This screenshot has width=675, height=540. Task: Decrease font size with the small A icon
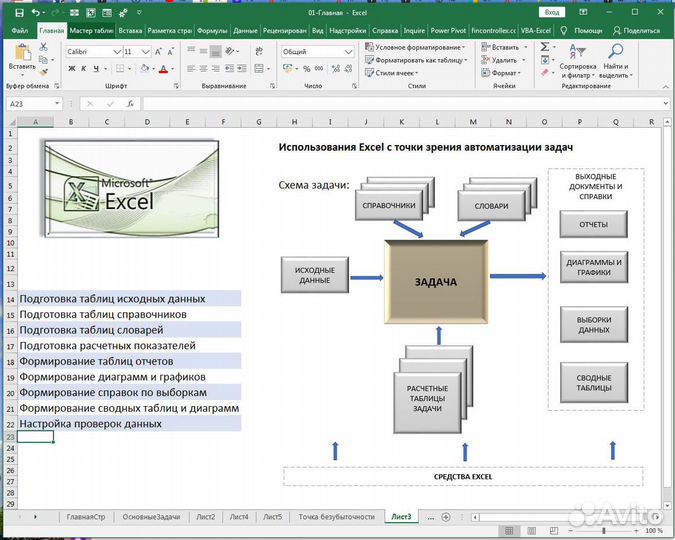[x=170, y=52]
